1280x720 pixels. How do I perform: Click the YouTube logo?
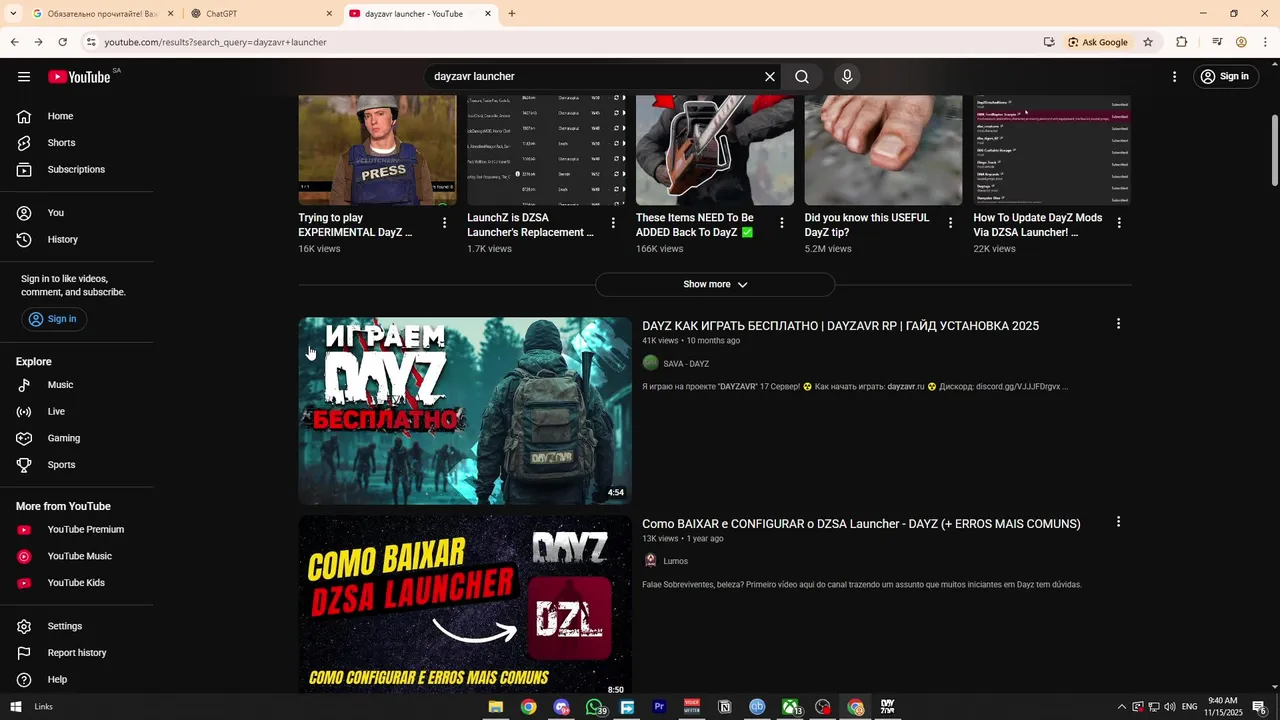[79, 77]
